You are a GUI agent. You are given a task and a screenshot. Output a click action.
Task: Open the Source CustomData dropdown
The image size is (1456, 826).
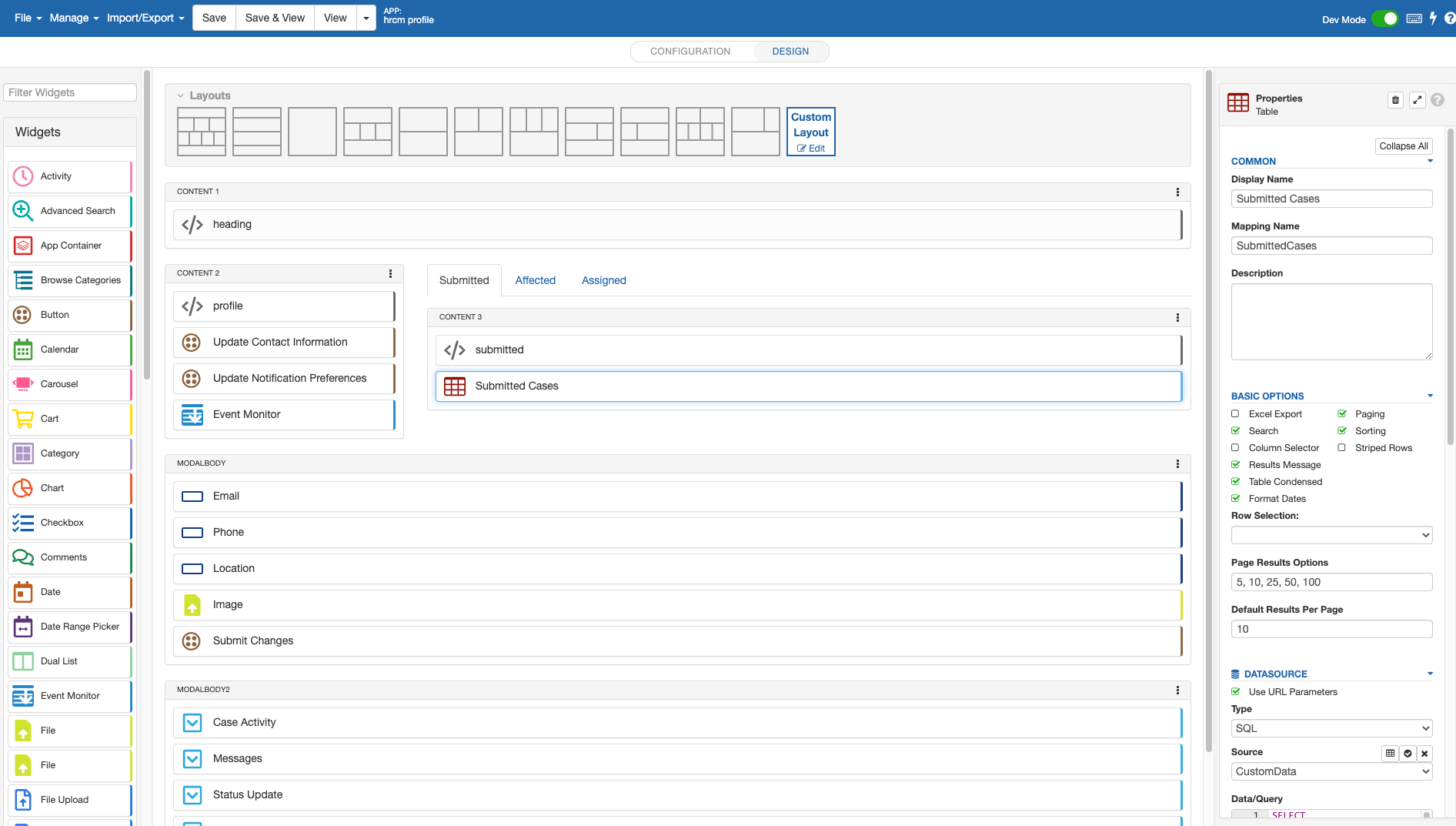(1331, 771)
